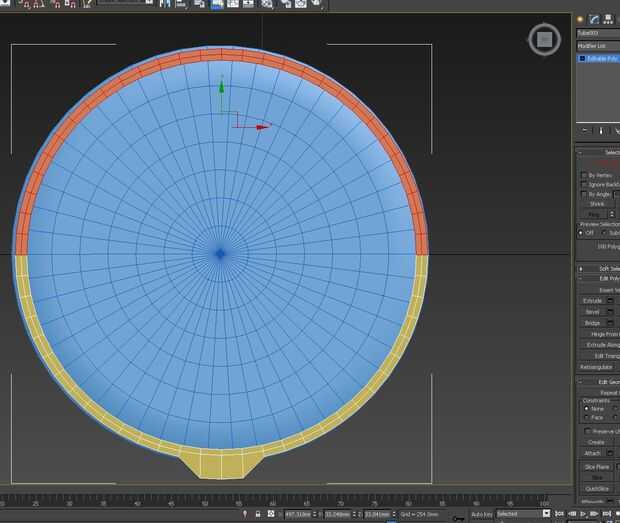Click the Attach button
The height and width of the screenshot is (523, 620).
[x=592, y=453]
